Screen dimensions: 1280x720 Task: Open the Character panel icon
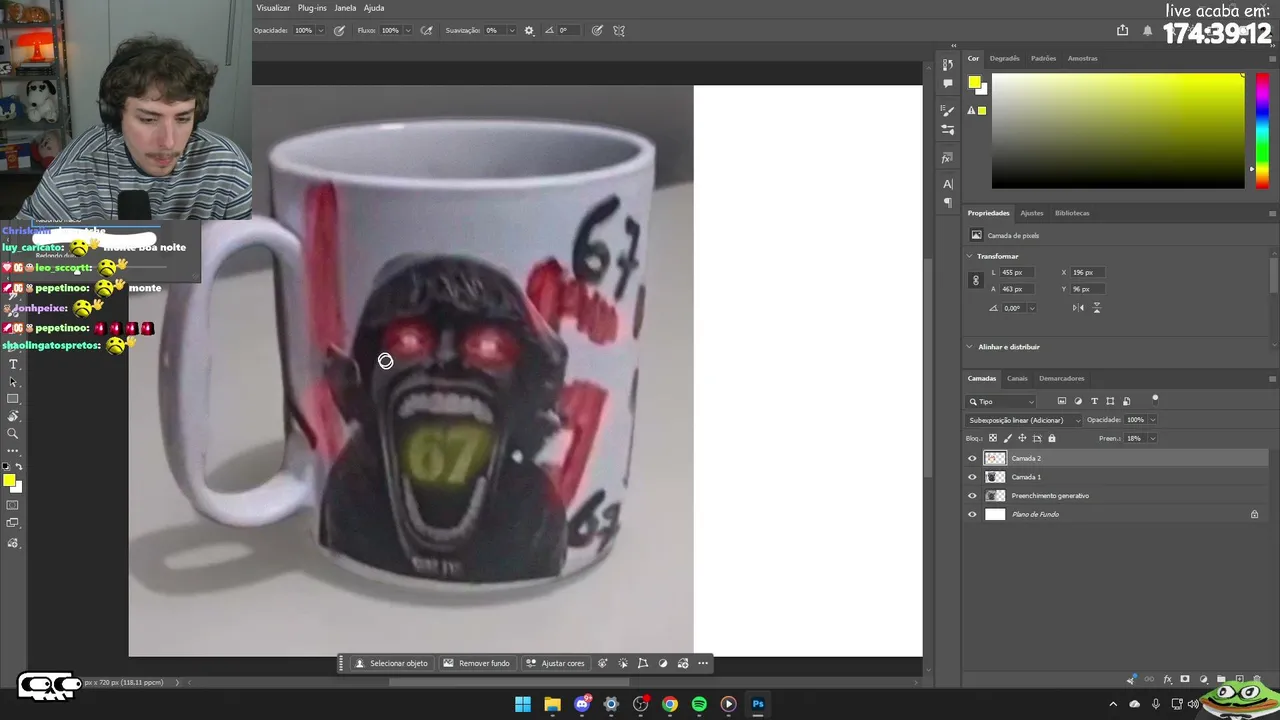click(x=948, y=184)
